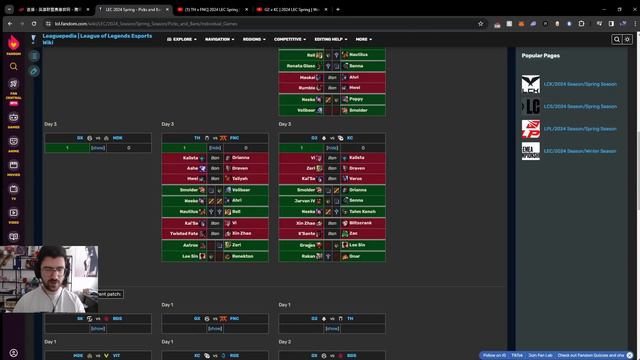Open the Navigation dropdown menu
Screen dimensions: 640x360
tap(220, 39)
